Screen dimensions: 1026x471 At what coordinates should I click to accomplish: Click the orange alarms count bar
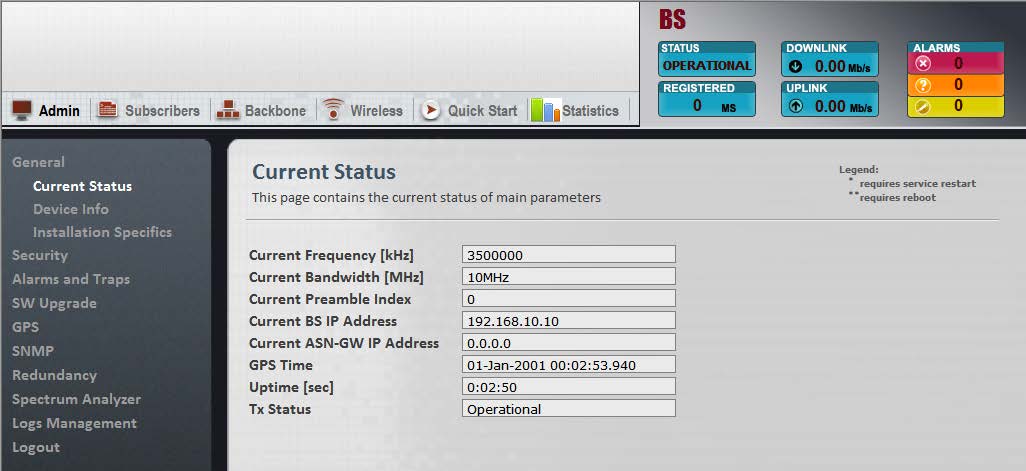tap(955, 85)
